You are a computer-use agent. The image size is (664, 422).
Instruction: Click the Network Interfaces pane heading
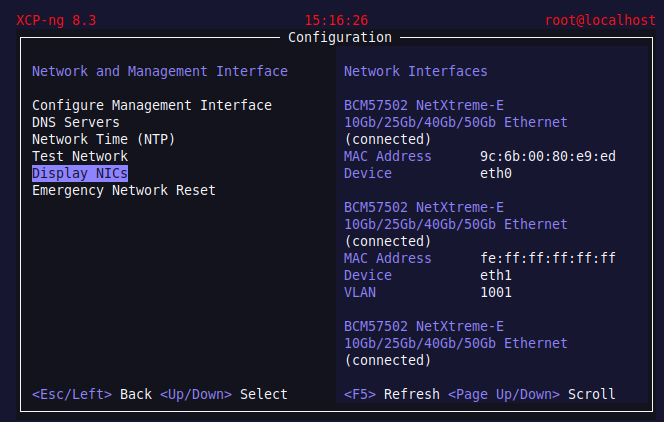(415, 71)
